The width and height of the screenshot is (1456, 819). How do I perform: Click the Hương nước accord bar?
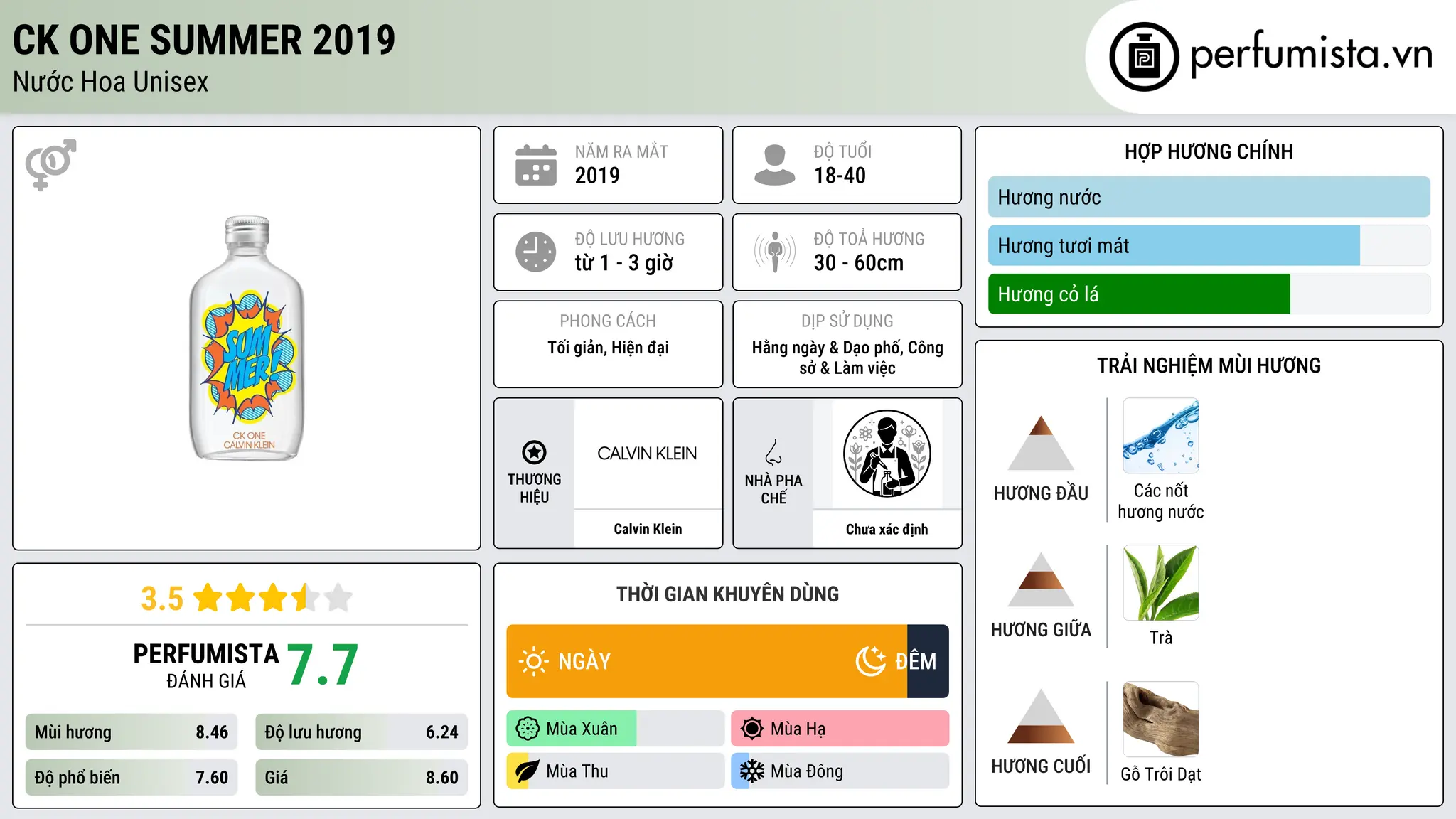click(x=1209, y=197)
